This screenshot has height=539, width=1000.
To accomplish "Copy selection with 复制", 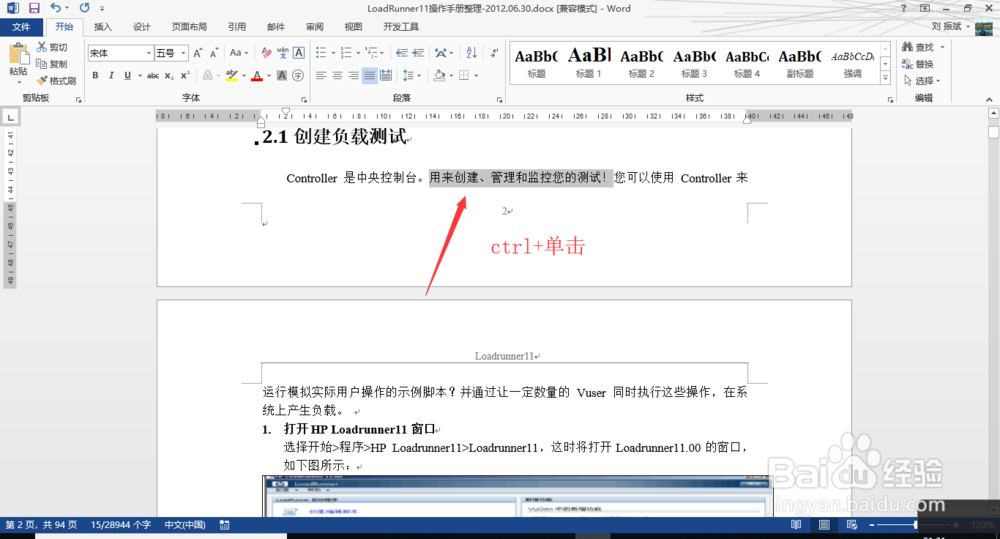I will click(x=52, y=64).
